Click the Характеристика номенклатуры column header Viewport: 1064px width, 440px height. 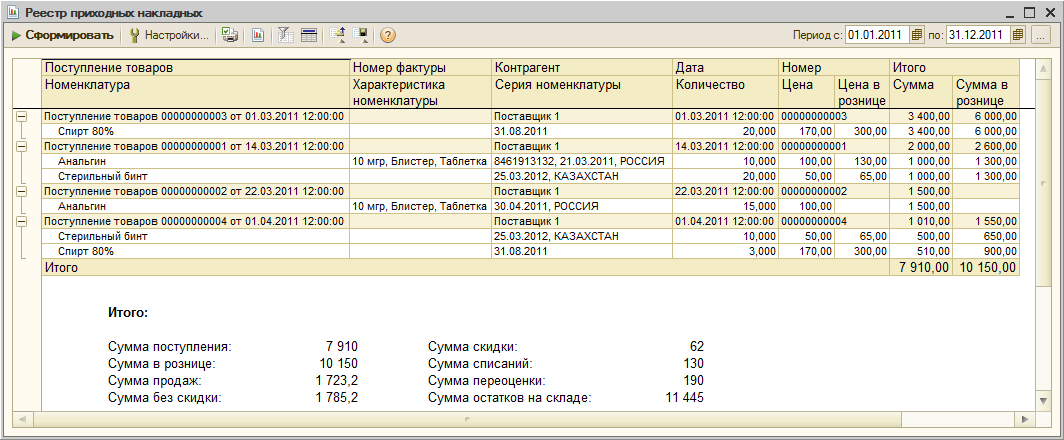[421, 92]
